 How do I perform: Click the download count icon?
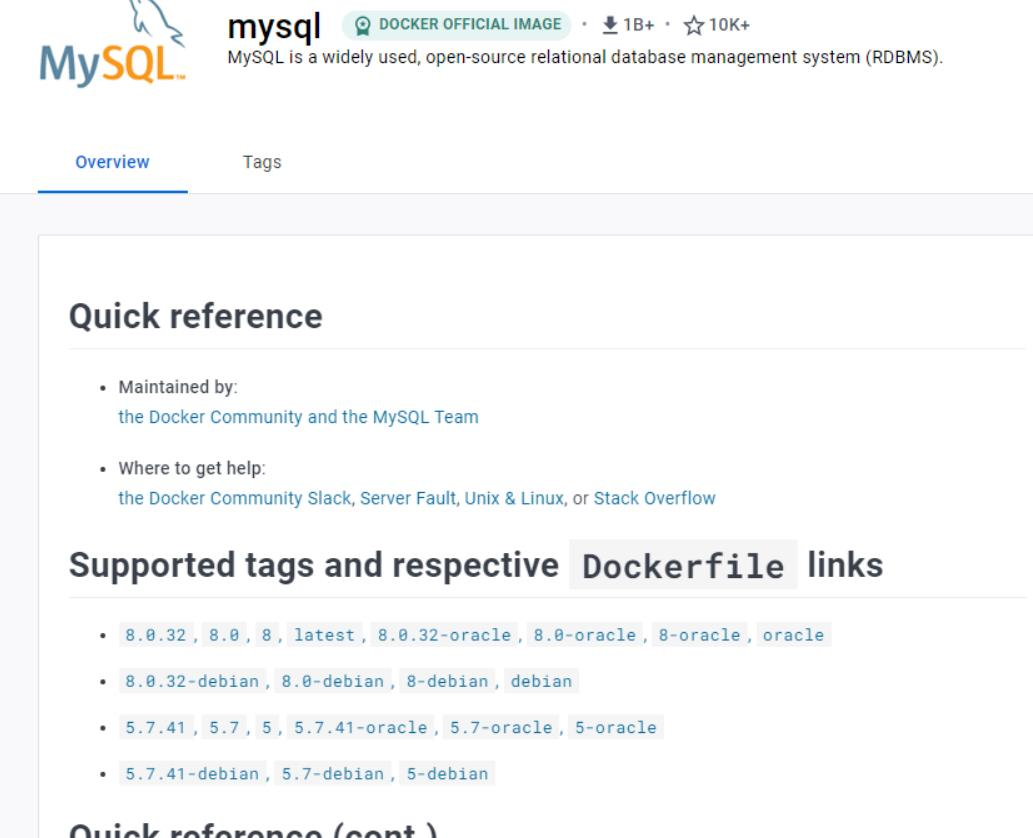tap(610, 25)
